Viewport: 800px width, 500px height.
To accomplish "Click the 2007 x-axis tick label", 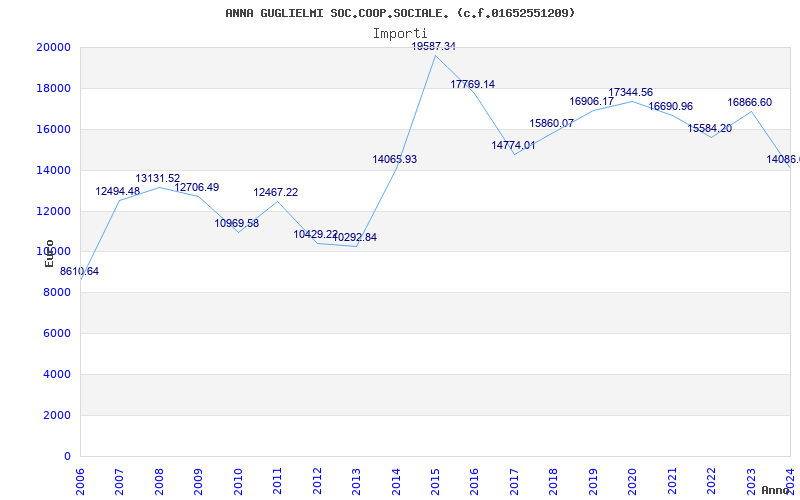I will click(x=119, y=481).
